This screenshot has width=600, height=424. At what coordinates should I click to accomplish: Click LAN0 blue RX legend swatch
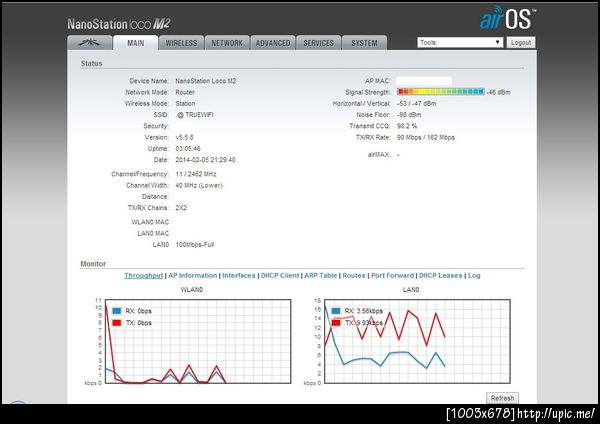(x=336, y=311)
